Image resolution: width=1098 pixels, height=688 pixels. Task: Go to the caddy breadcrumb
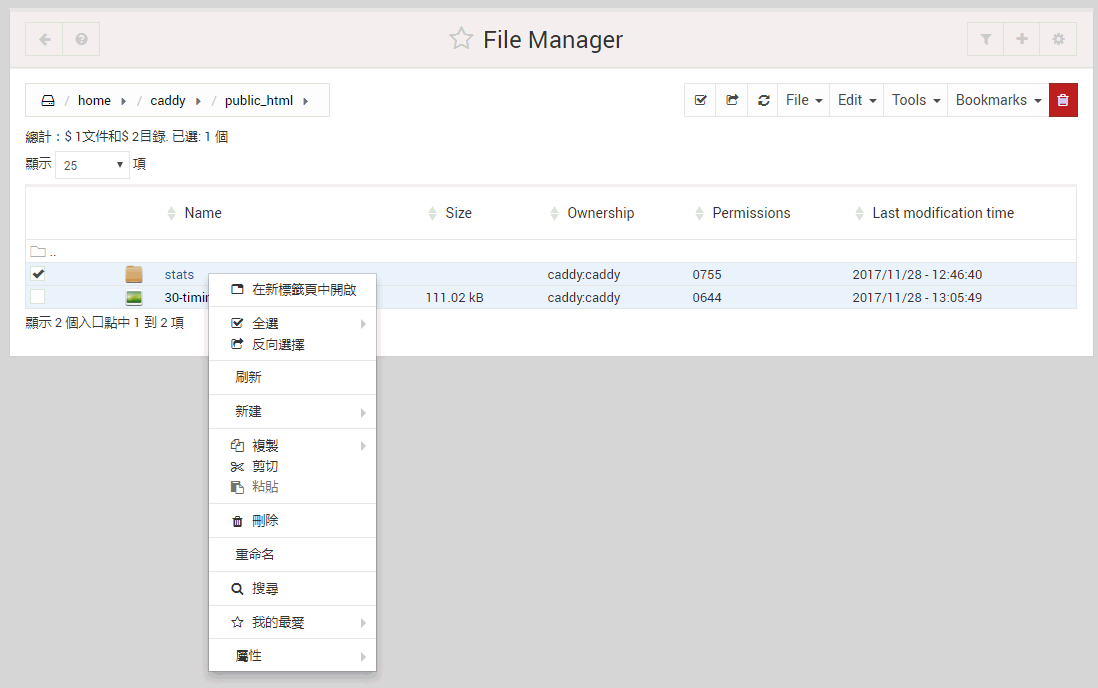coord(167,101)
